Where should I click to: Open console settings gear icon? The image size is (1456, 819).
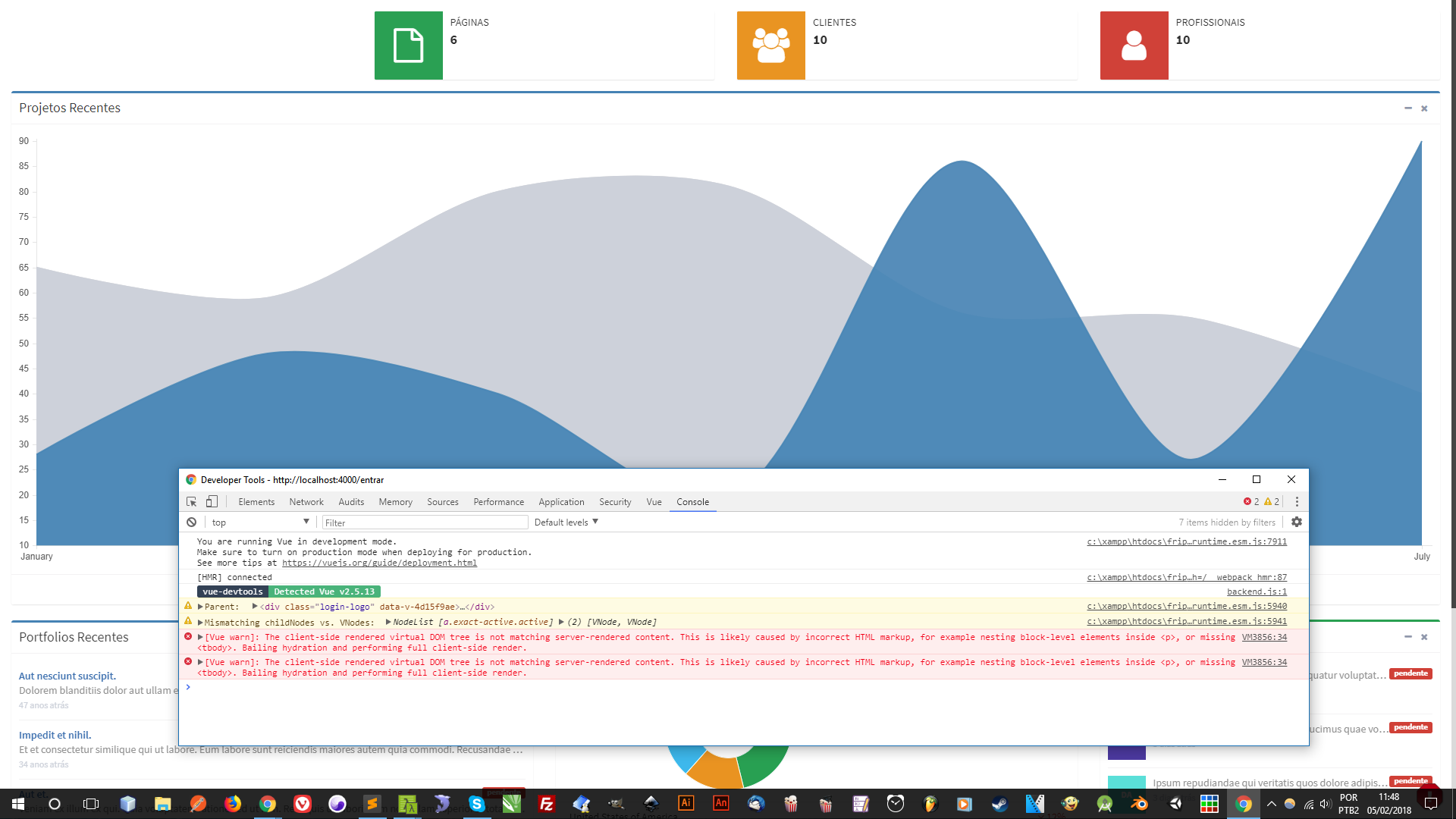(x=1297, y=522)
